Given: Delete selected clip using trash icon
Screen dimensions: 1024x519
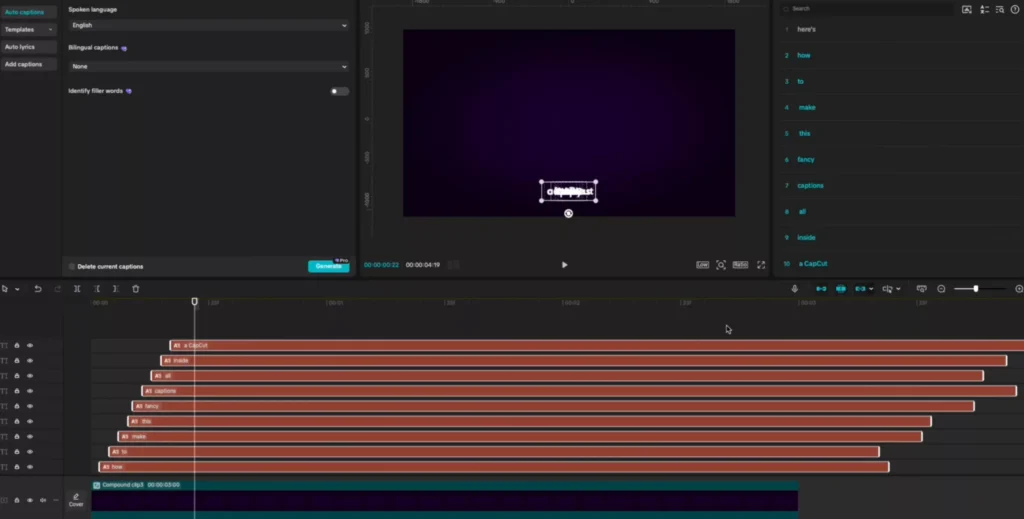Looking at the screenshot, I should point(136,289).
